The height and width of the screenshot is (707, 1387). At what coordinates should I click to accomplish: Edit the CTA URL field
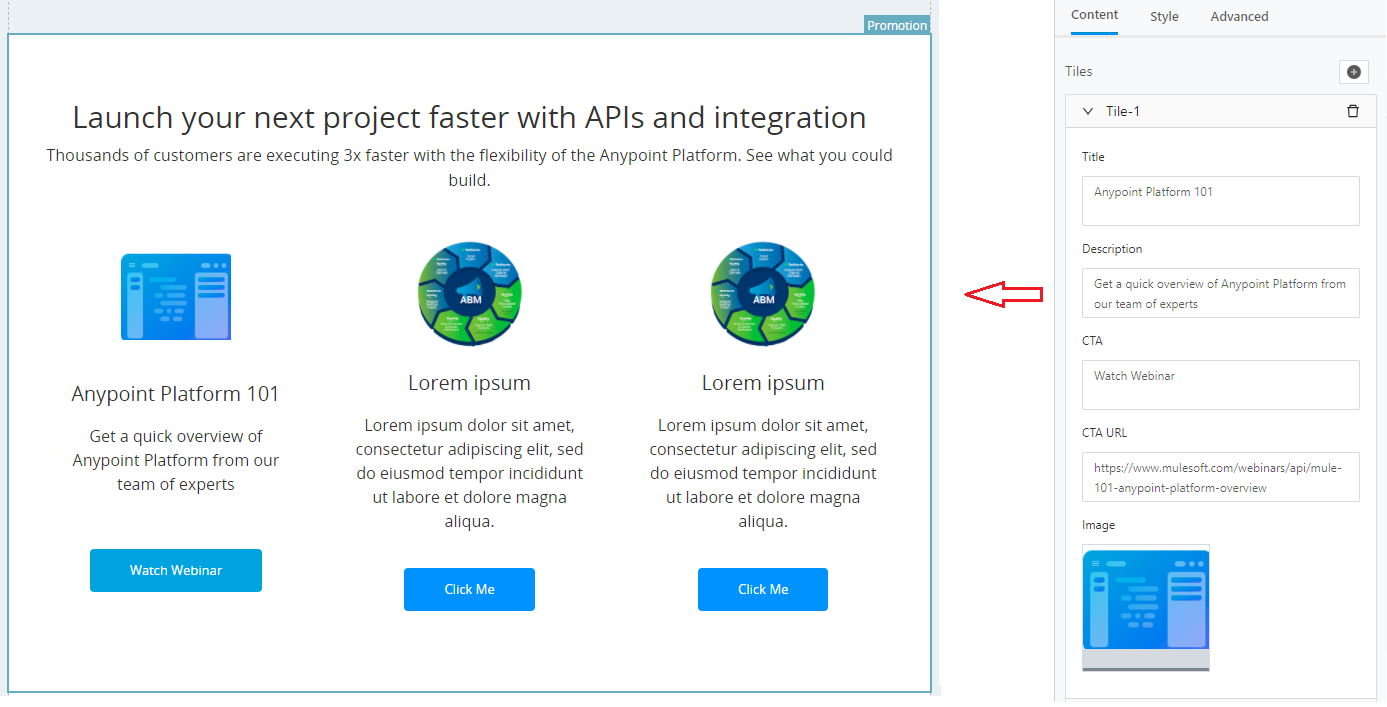[x=1220, y=477]
